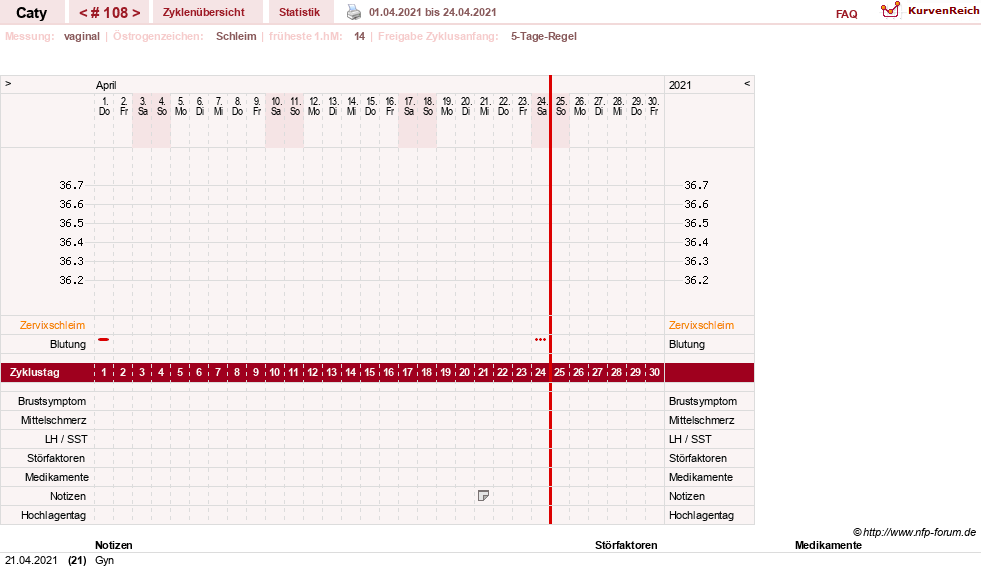Click the spotting dots on day 24
This screenshot has width=981, height=584.
[541, 339]
